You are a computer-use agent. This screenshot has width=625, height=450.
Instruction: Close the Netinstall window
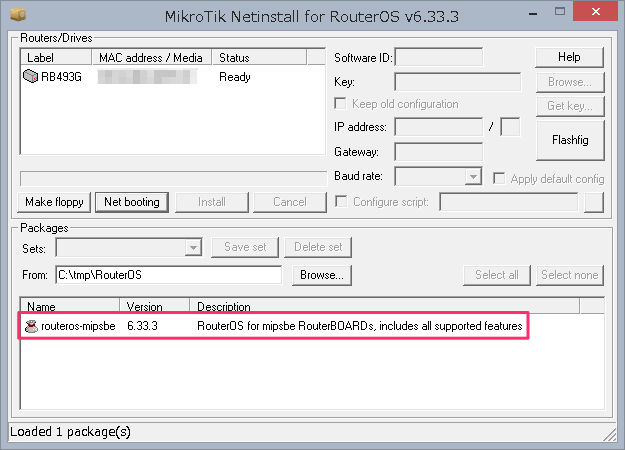tap(596, 12)
